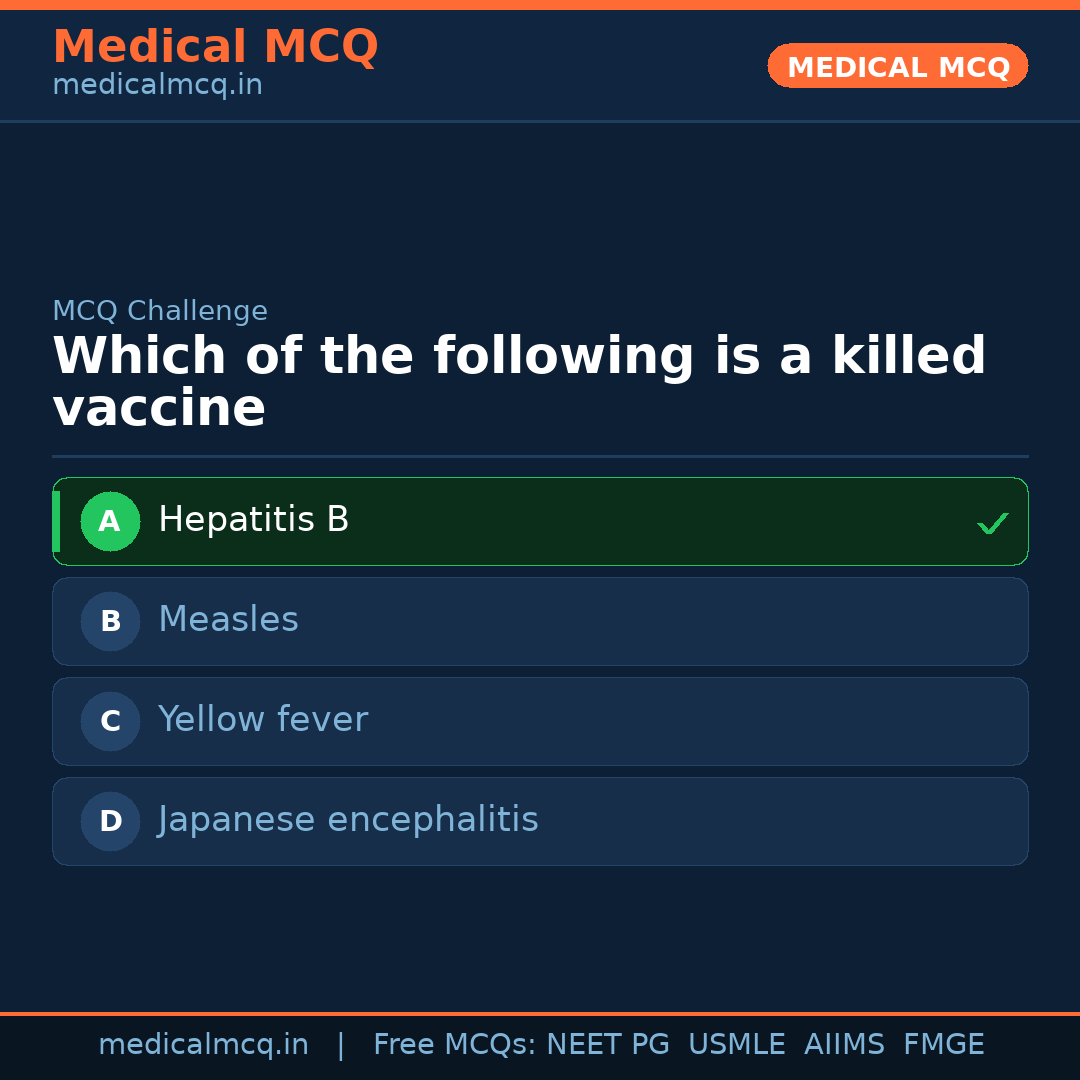Click the green checkmark on Hepatitis B
Viewport: 1080px width, 1080px height.
pyautogui.click(x=992, y=523)
